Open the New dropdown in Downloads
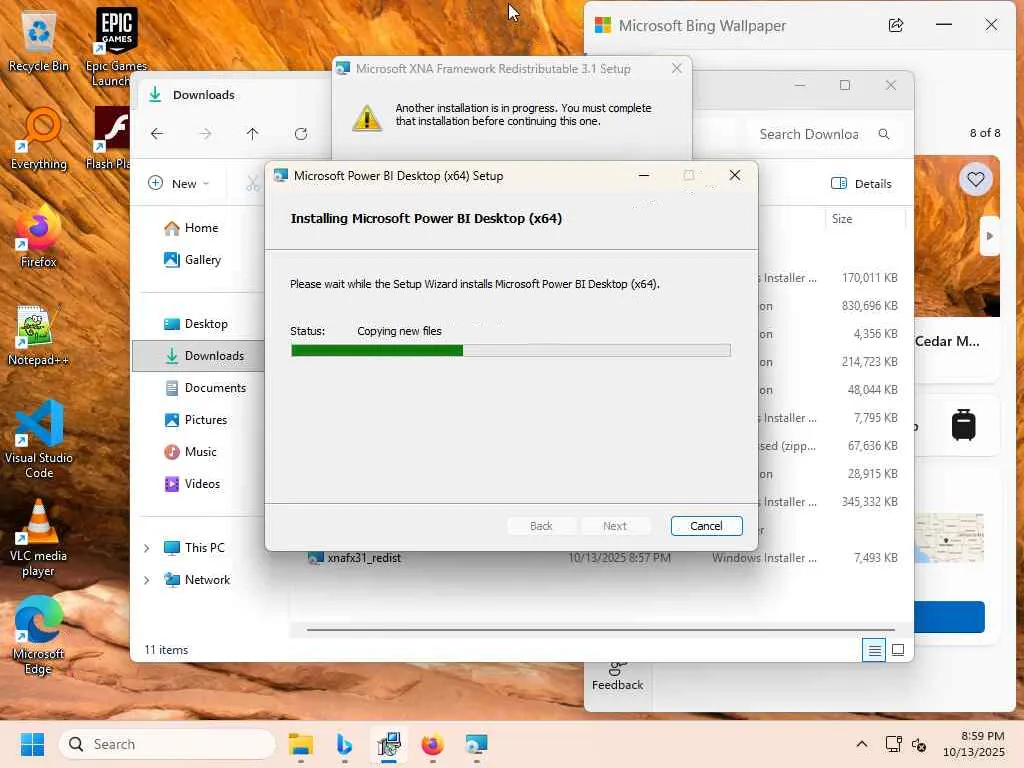This screenshot has height=768, width=1024. 178,184
